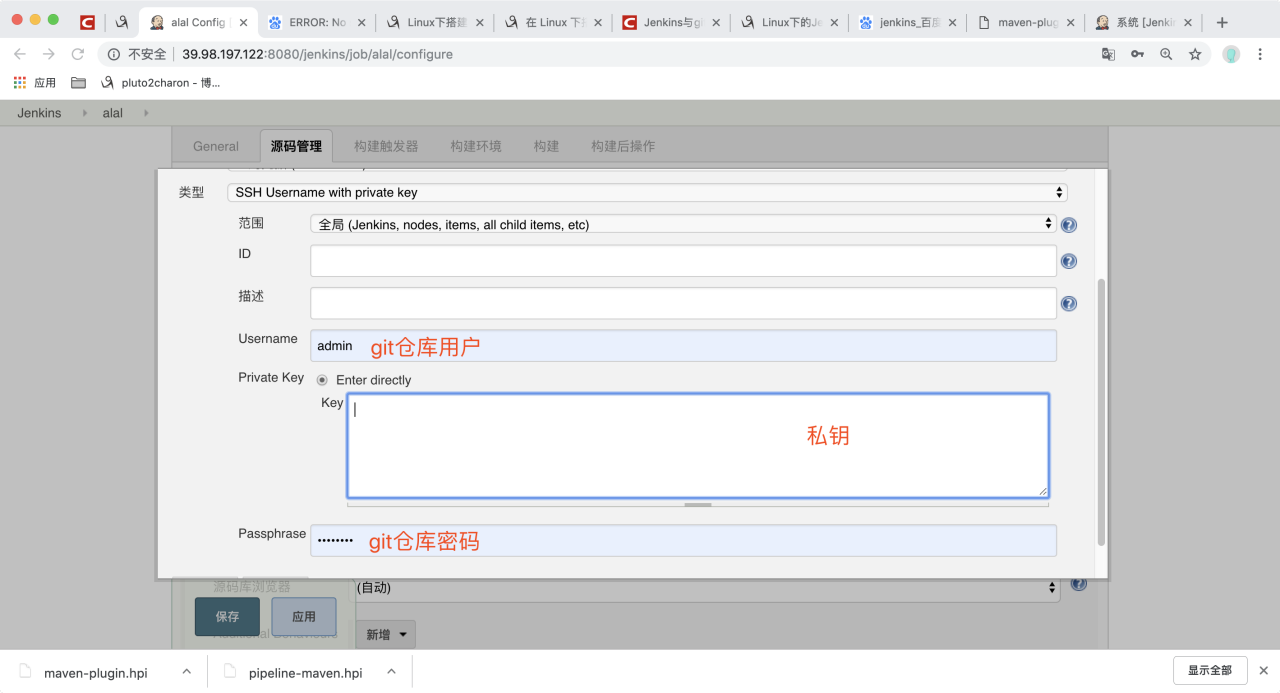Go to alal breadcrumb link
The height and width of the screenshot is (693, 1280).
click(x=113, y=113)
